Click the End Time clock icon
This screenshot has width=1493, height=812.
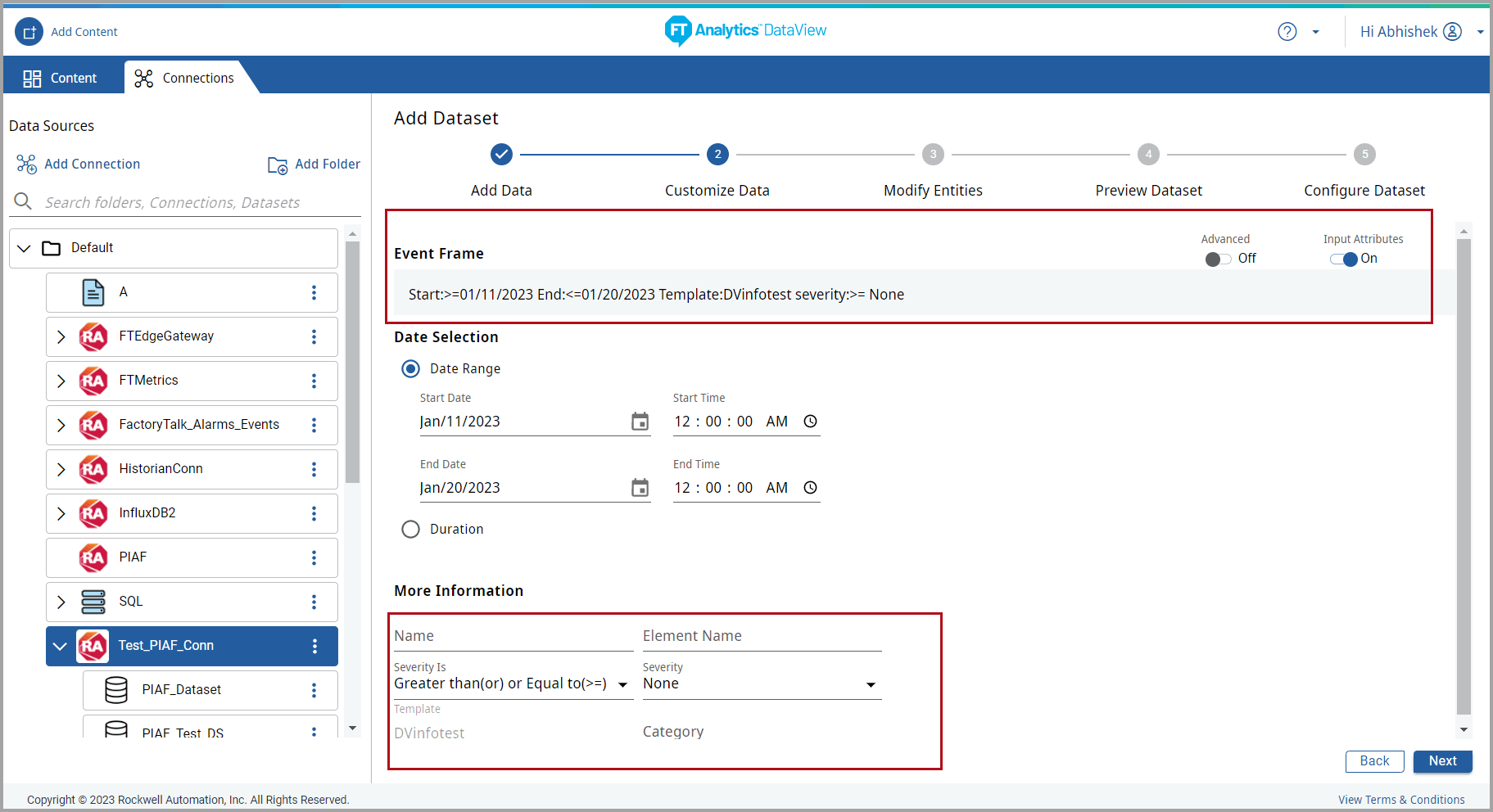[x=810, y=488]
